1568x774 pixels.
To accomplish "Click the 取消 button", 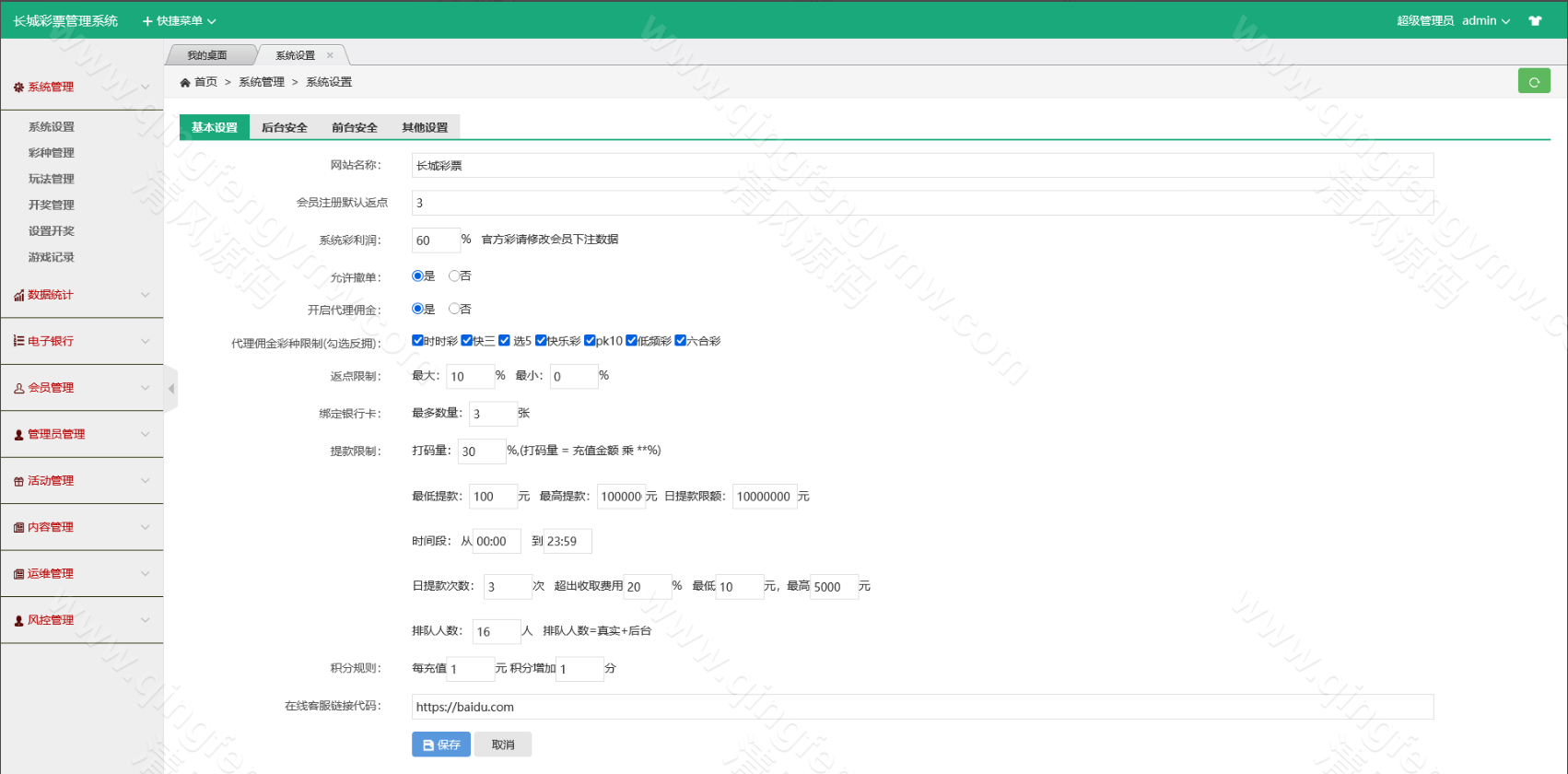I will coord(503,745).
